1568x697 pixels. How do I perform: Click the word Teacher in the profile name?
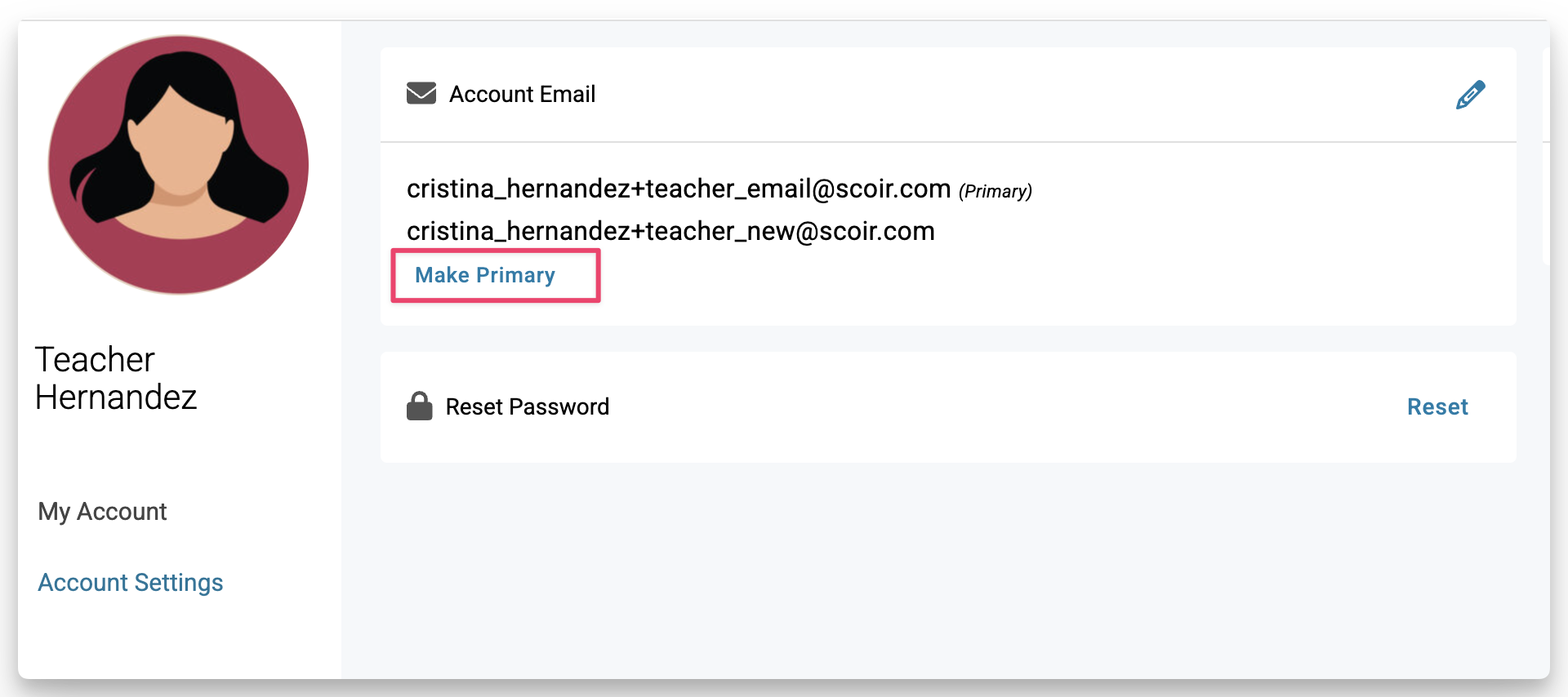(x=95, y=360)
